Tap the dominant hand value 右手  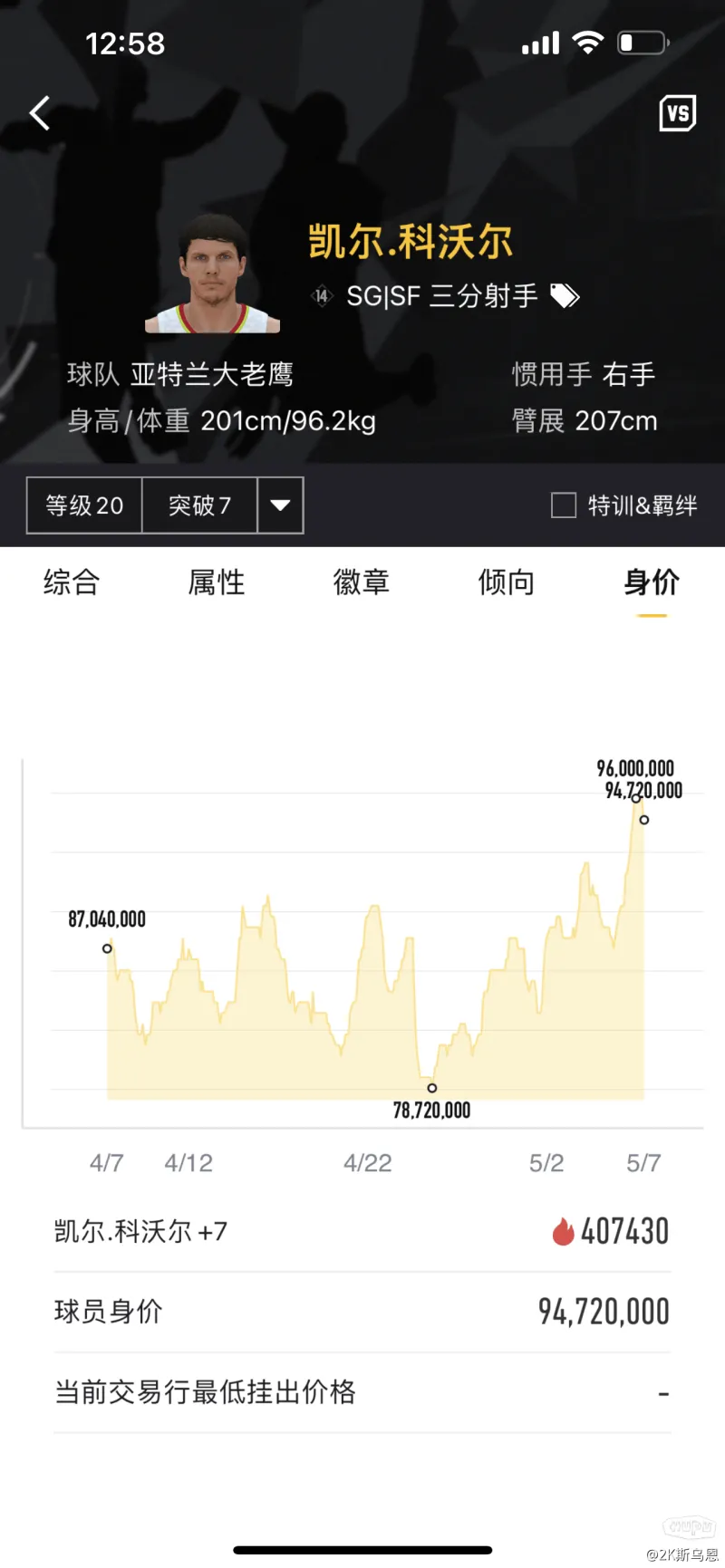[629, 374]
